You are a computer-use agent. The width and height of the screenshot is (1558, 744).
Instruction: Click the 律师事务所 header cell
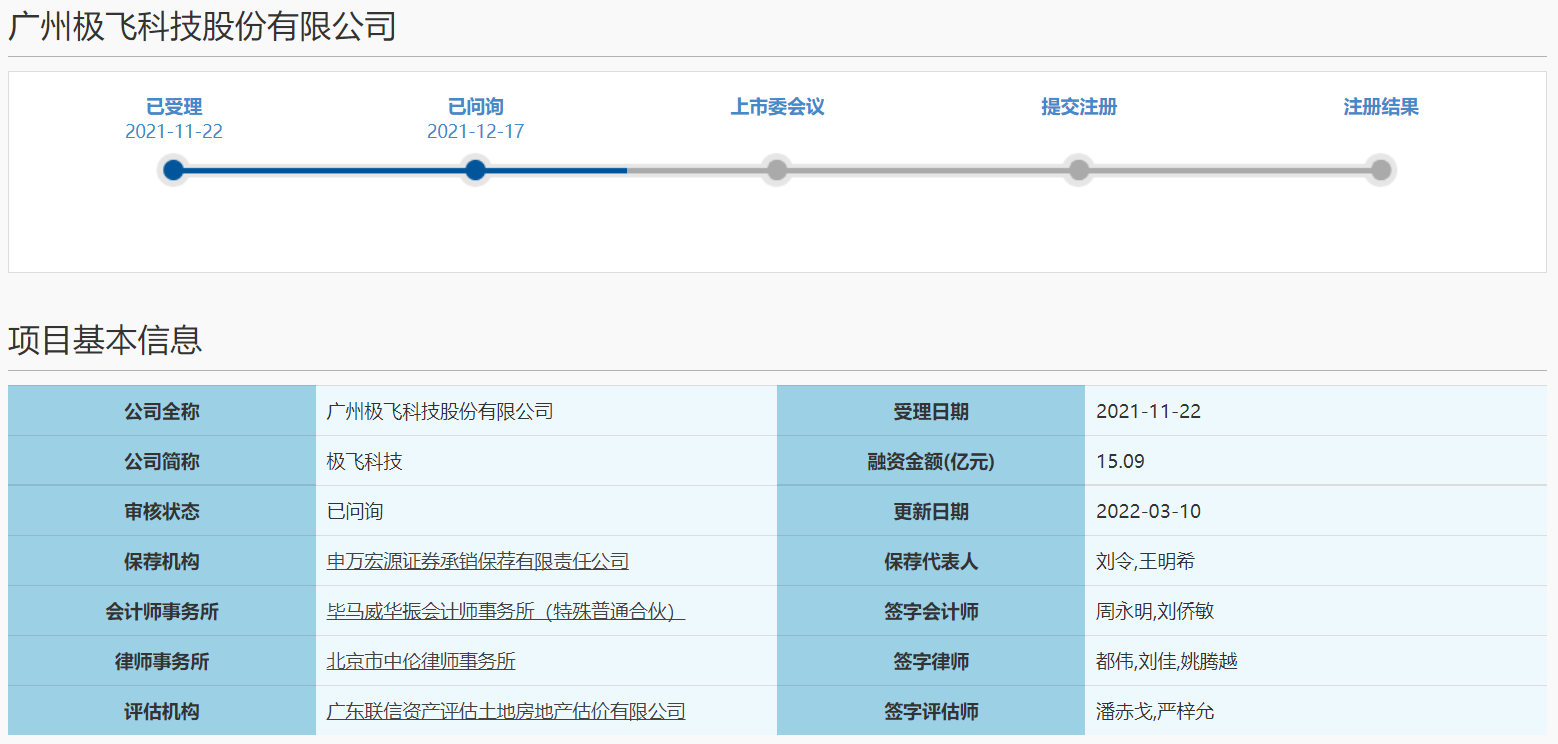[x=162, y=661]
